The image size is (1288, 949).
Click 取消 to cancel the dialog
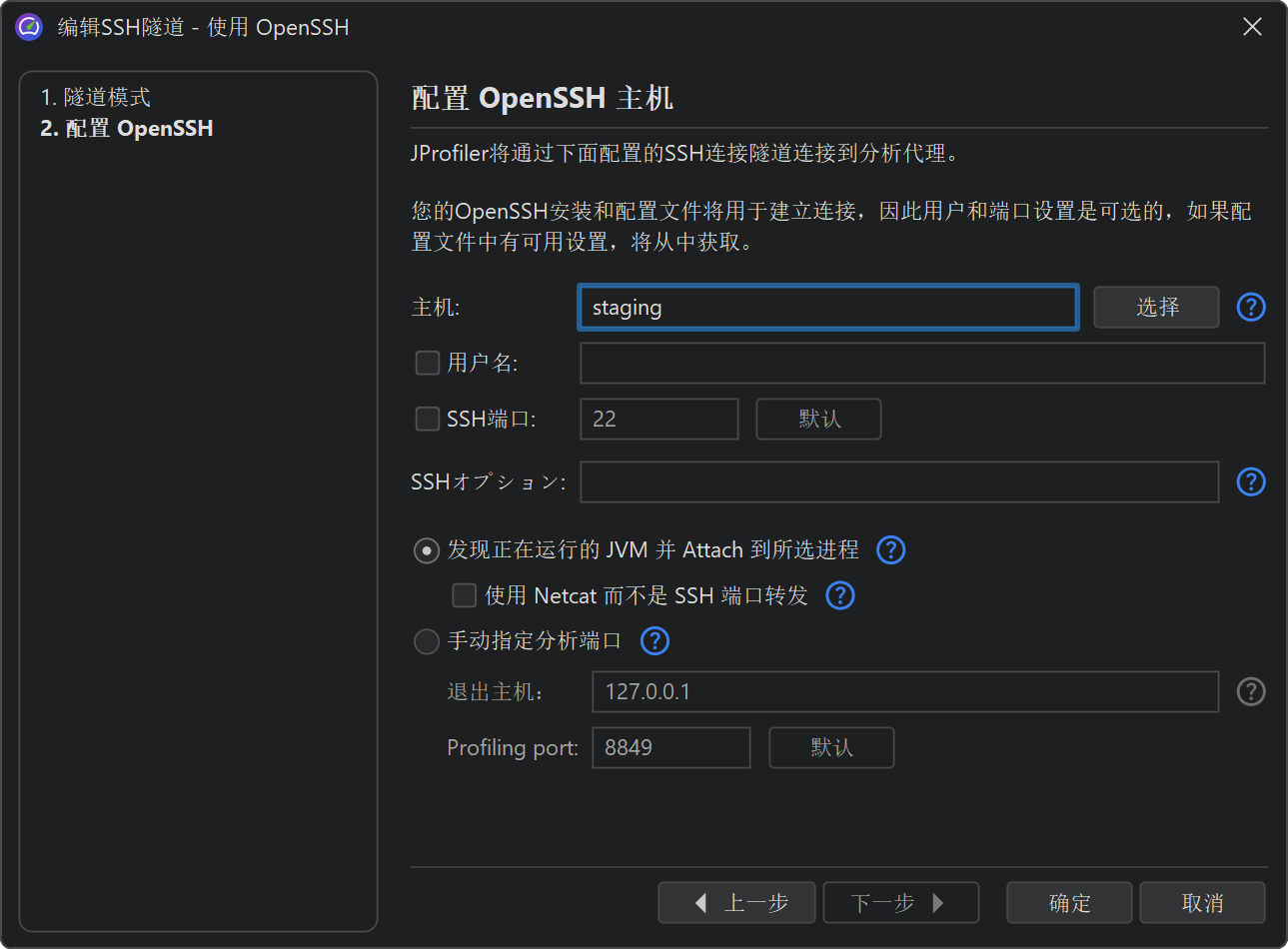tap(1202, 903)
